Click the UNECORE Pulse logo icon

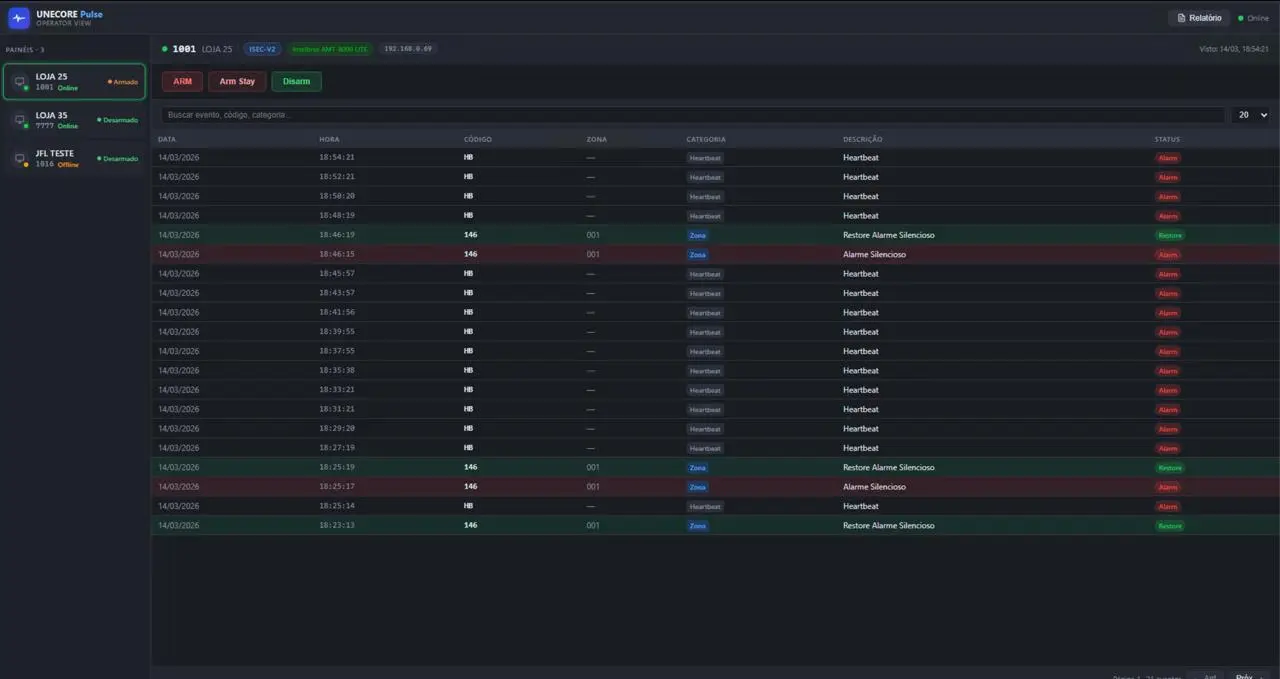19,18
